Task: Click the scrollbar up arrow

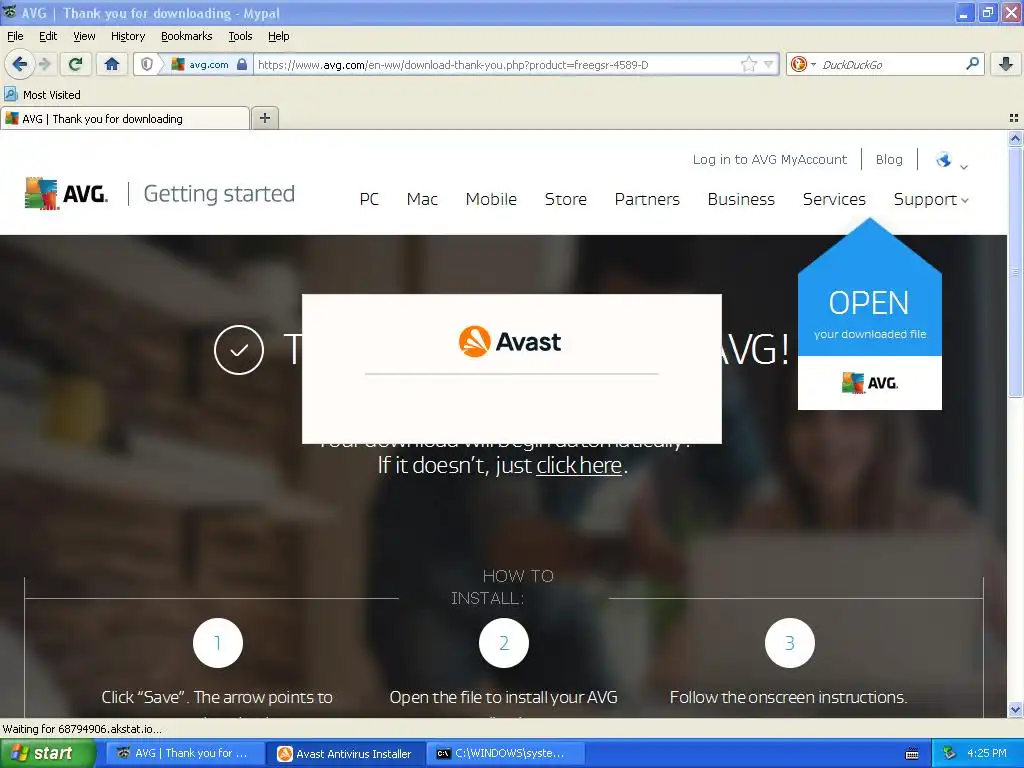Action: pos(1015,138)
